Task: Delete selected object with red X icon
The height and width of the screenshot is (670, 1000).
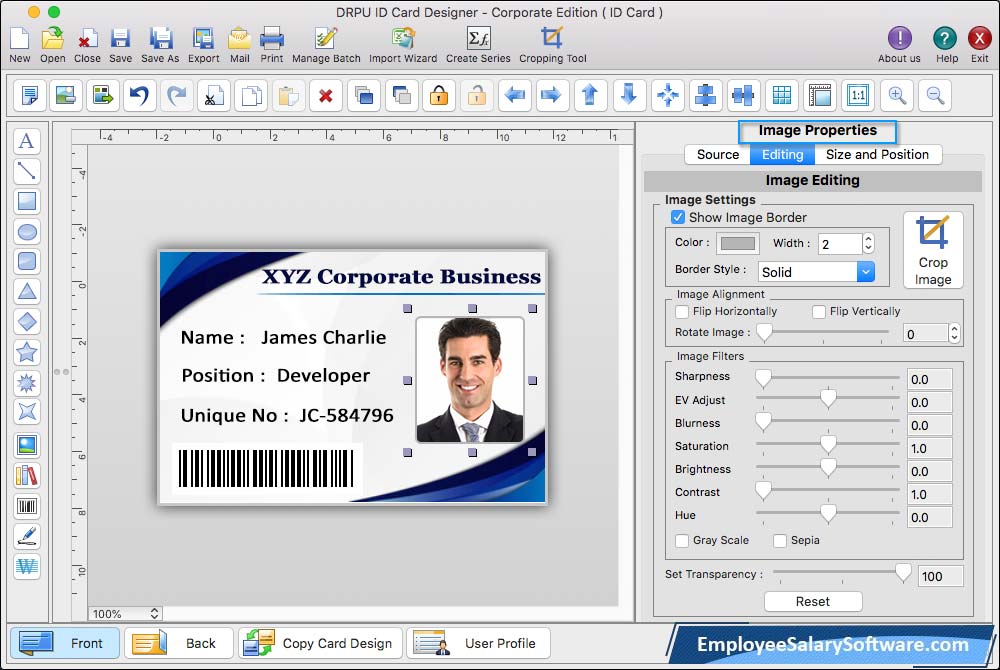Action: coord(326,96)
